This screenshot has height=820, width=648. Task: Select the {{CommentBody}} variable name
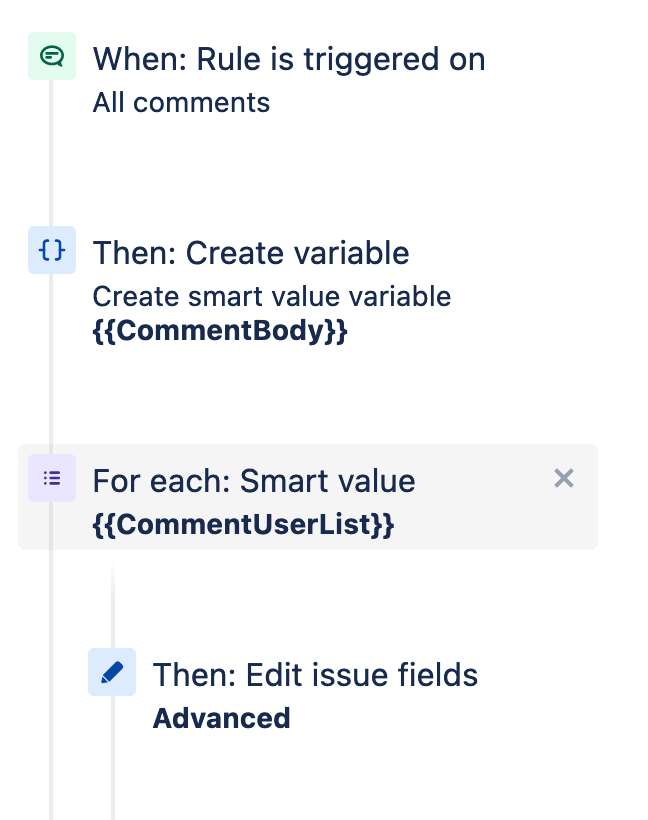219,331
